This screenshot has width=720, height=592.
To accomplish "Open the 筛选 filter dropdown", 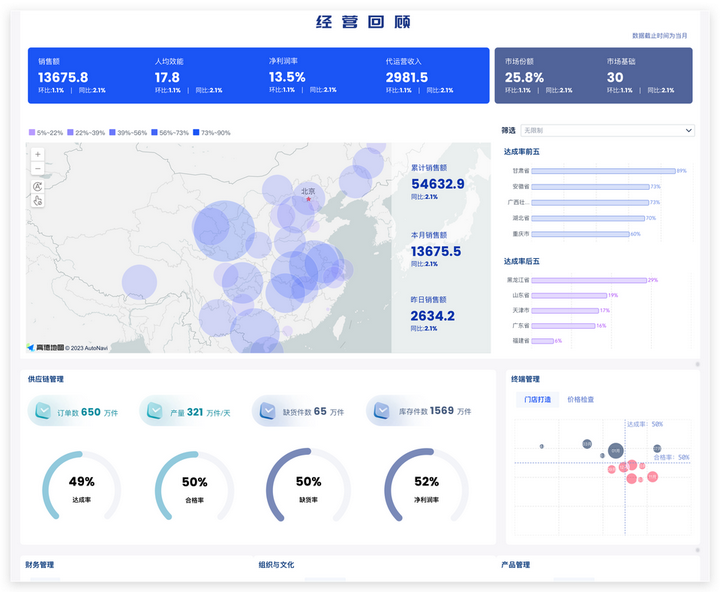I will point(608,130).
